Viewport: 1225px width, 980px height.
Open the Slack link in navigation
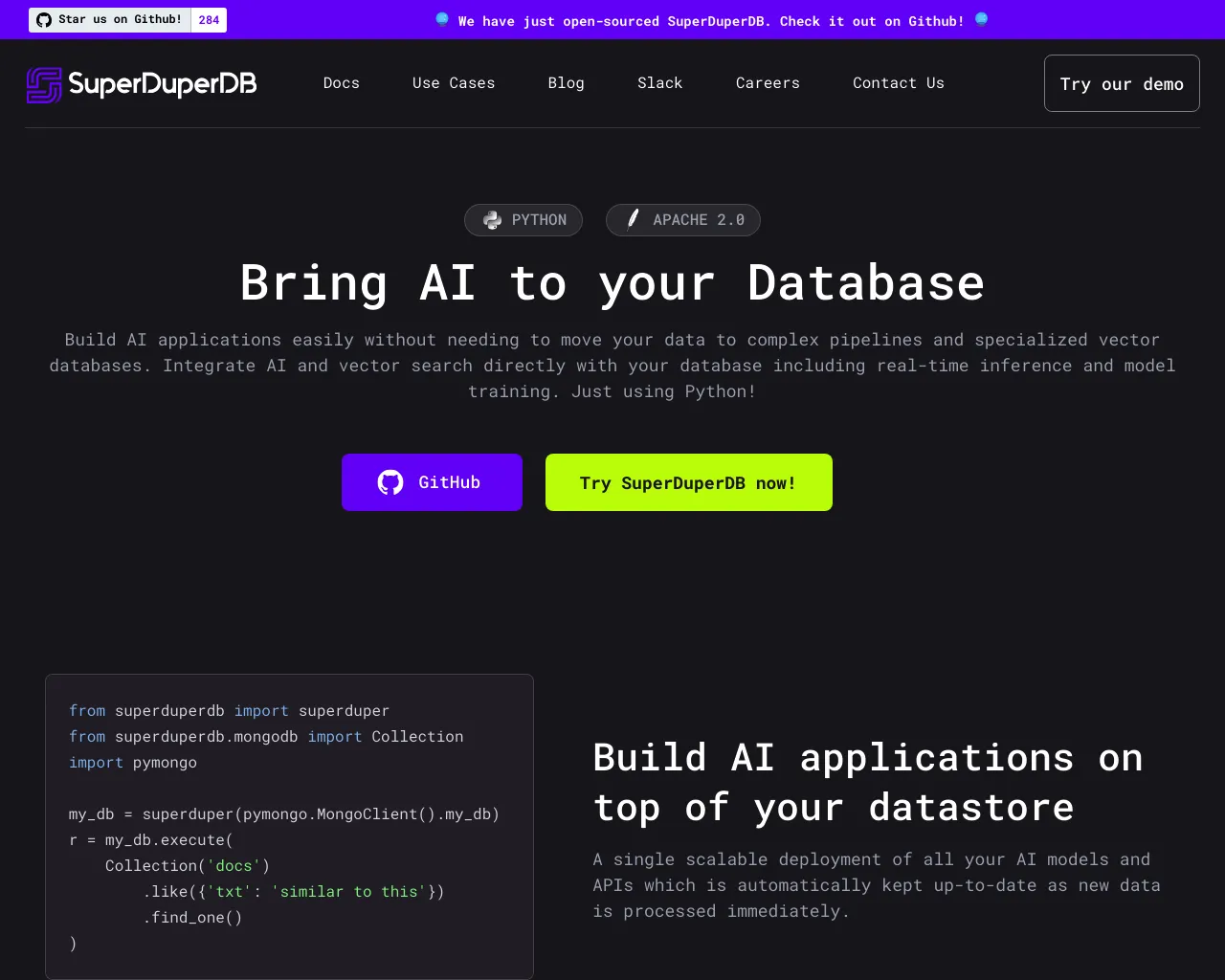tap(660, 83)
